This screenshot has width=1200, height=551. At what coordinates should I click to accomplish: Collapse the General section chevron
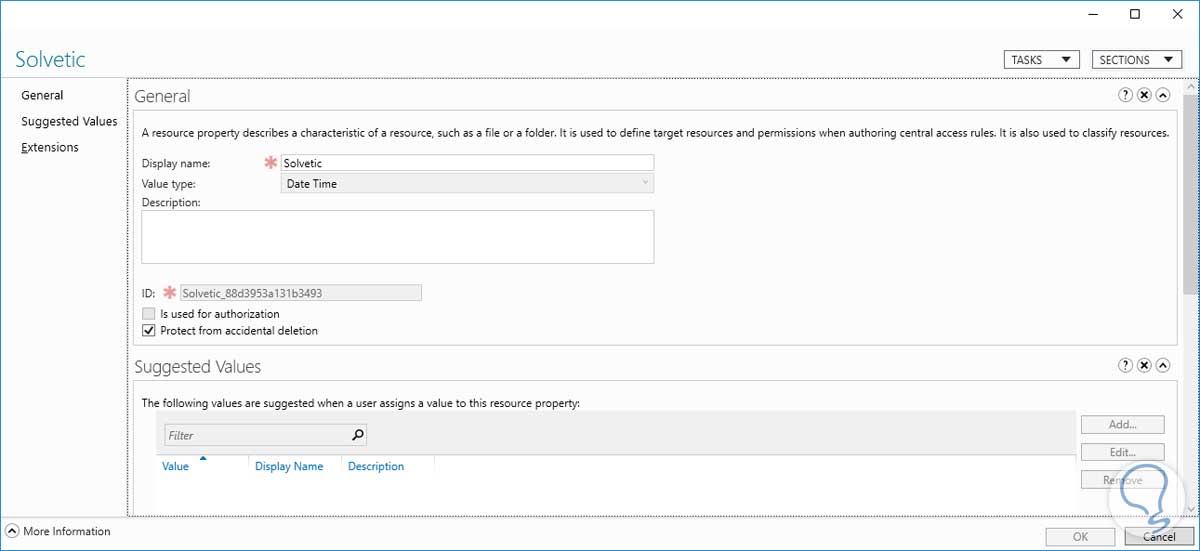pyautogui.click(x=1163, y=95)
